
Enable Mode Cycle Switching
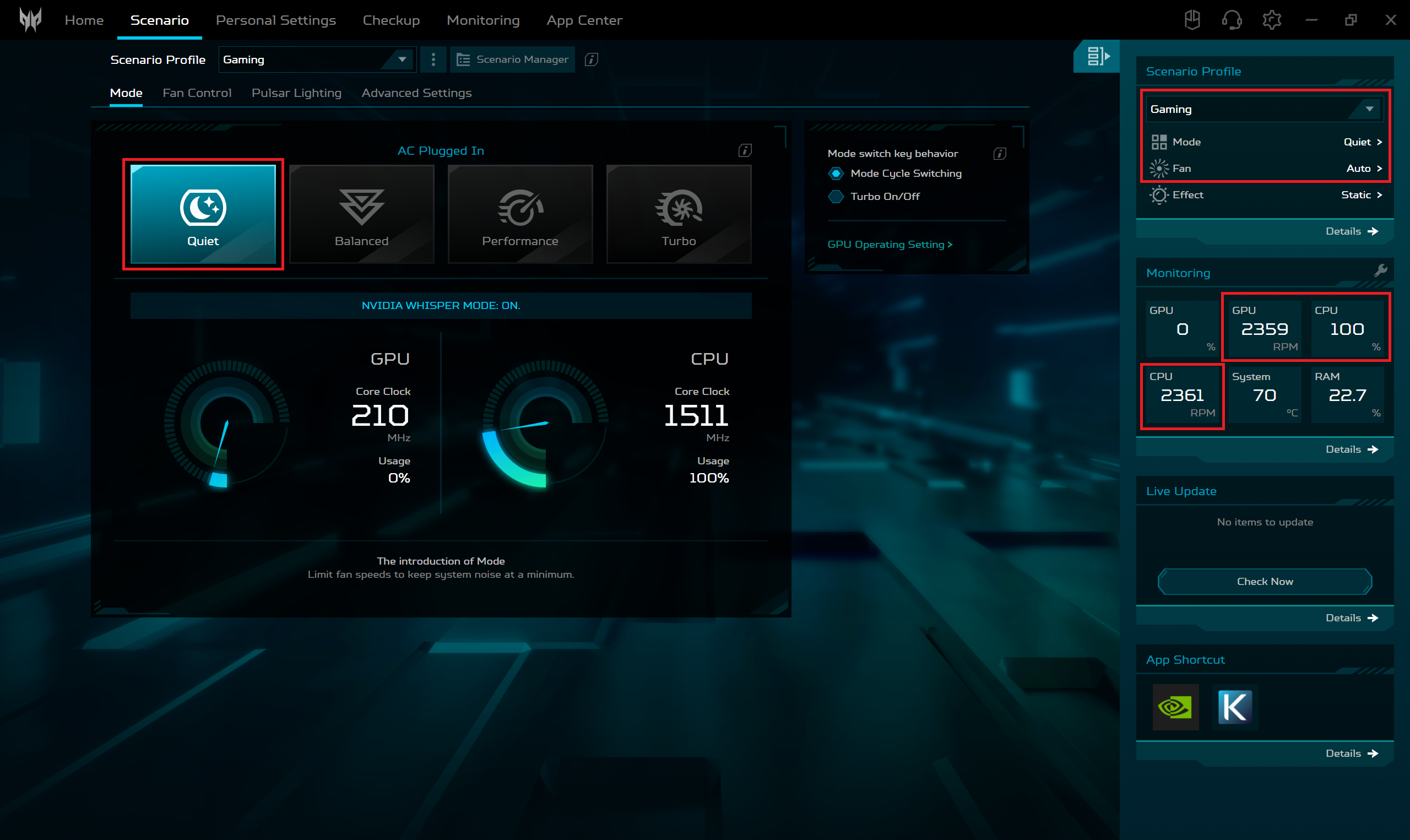[x=836, y=173]
